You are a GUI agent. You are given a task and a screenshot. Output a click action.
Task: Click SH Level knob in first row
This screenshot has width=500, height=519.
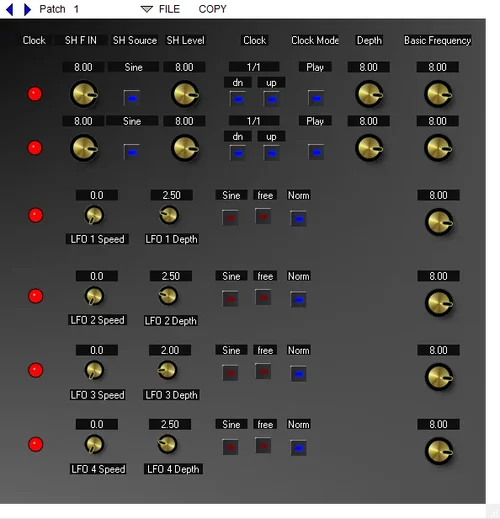point(185,94)
